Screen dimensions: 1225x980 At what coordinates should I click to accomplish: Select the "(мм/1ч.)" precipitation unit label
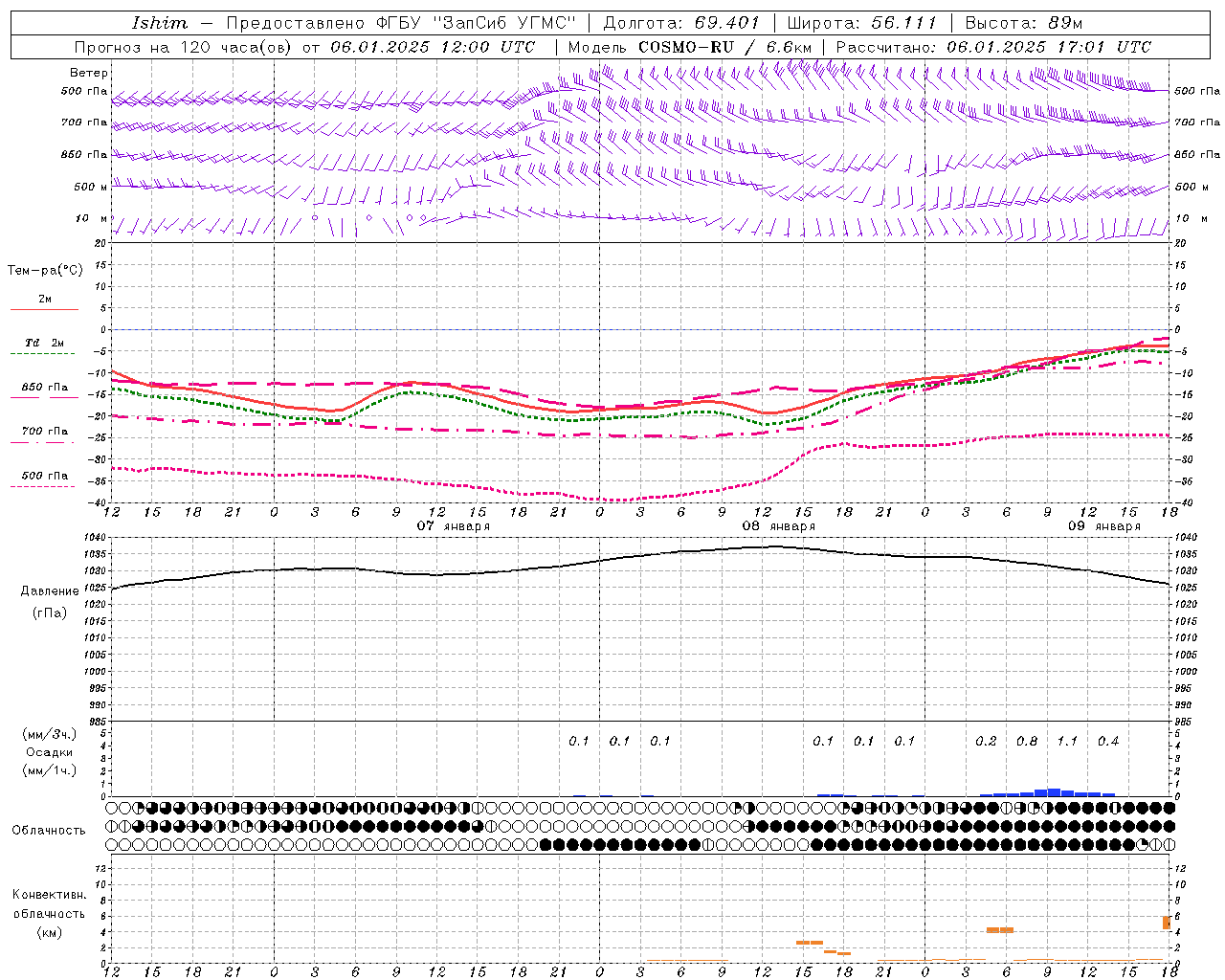[50, 770]
